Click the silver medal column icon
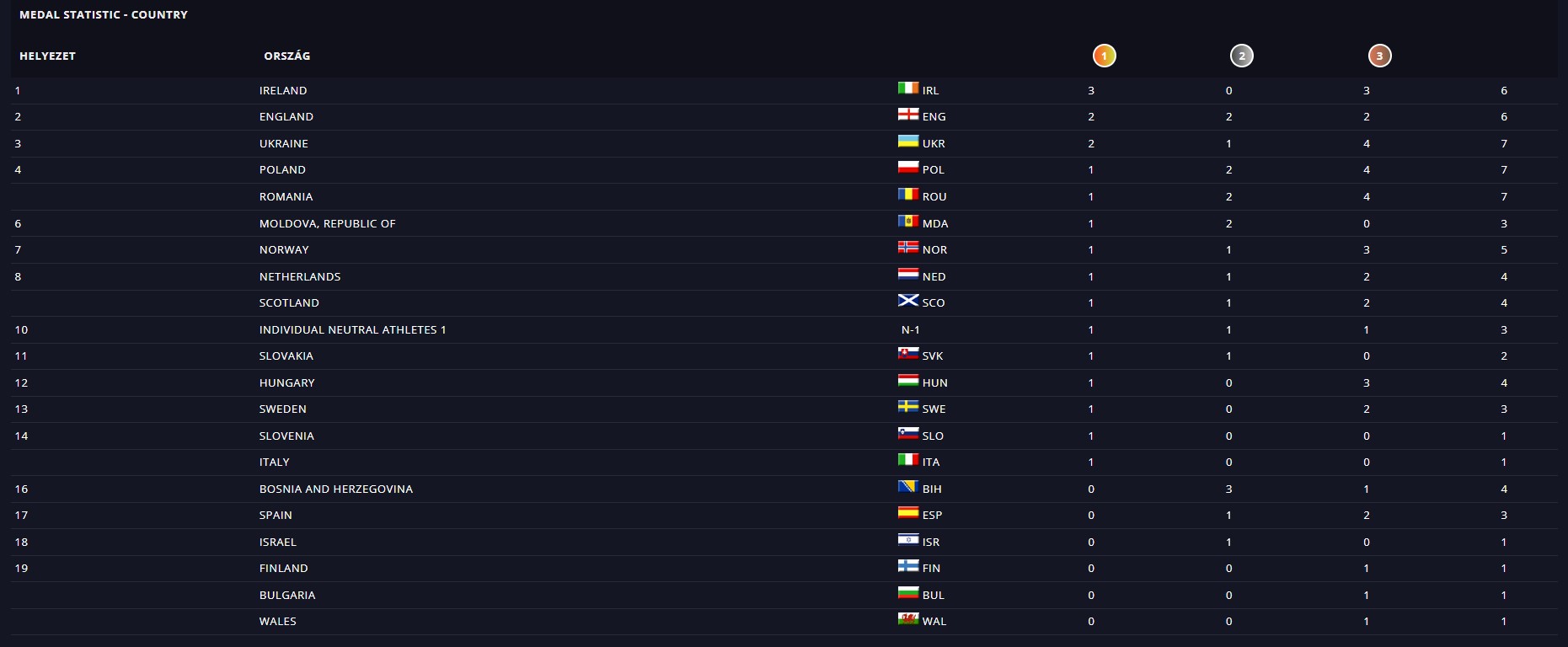This screenshot has width=1568, height=647. click(x=1241, y=56)
